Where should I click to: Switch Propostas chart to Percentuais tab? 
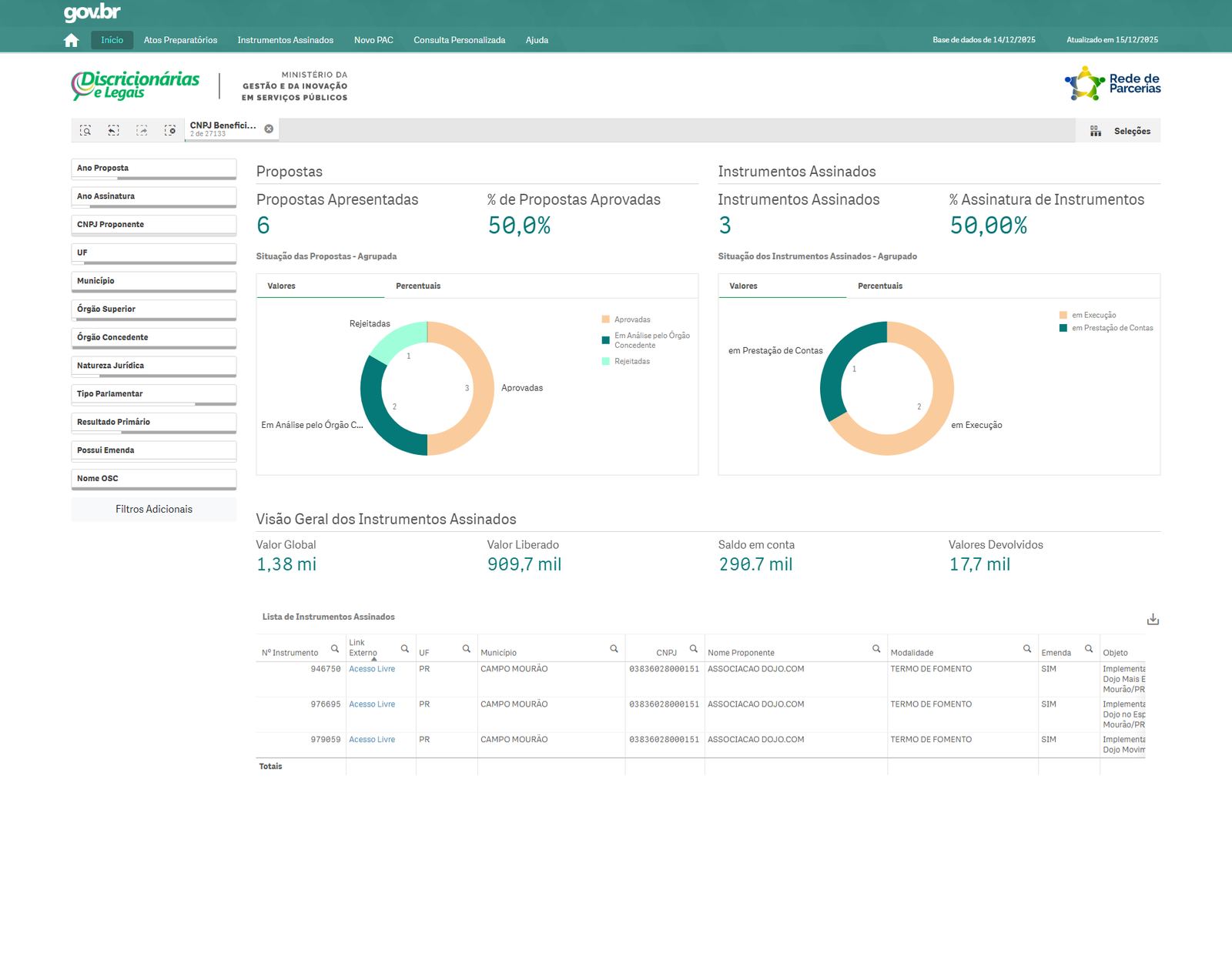tap(418, 286)
